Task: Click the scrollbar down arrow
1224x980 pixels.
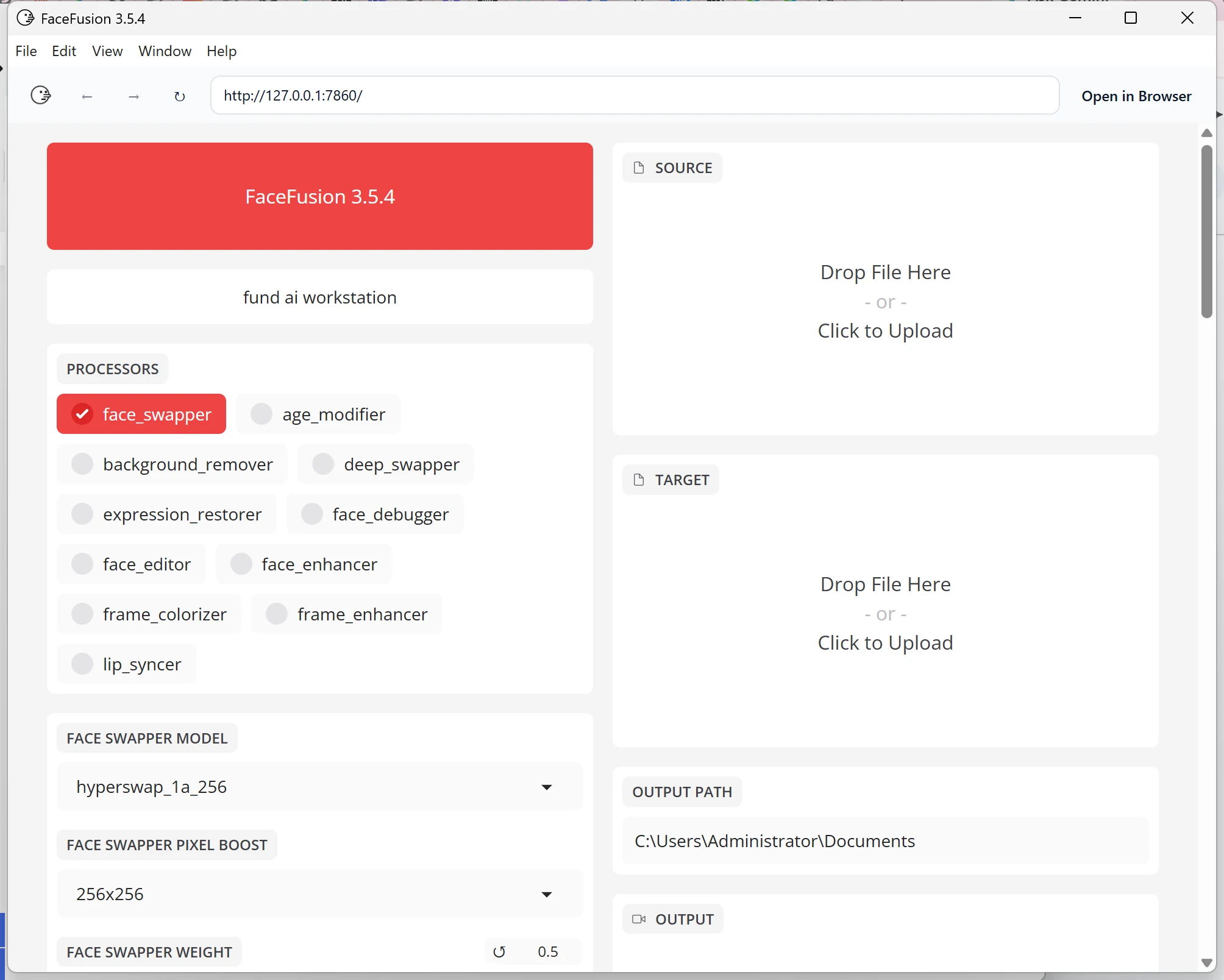Action: [1206, 963]
